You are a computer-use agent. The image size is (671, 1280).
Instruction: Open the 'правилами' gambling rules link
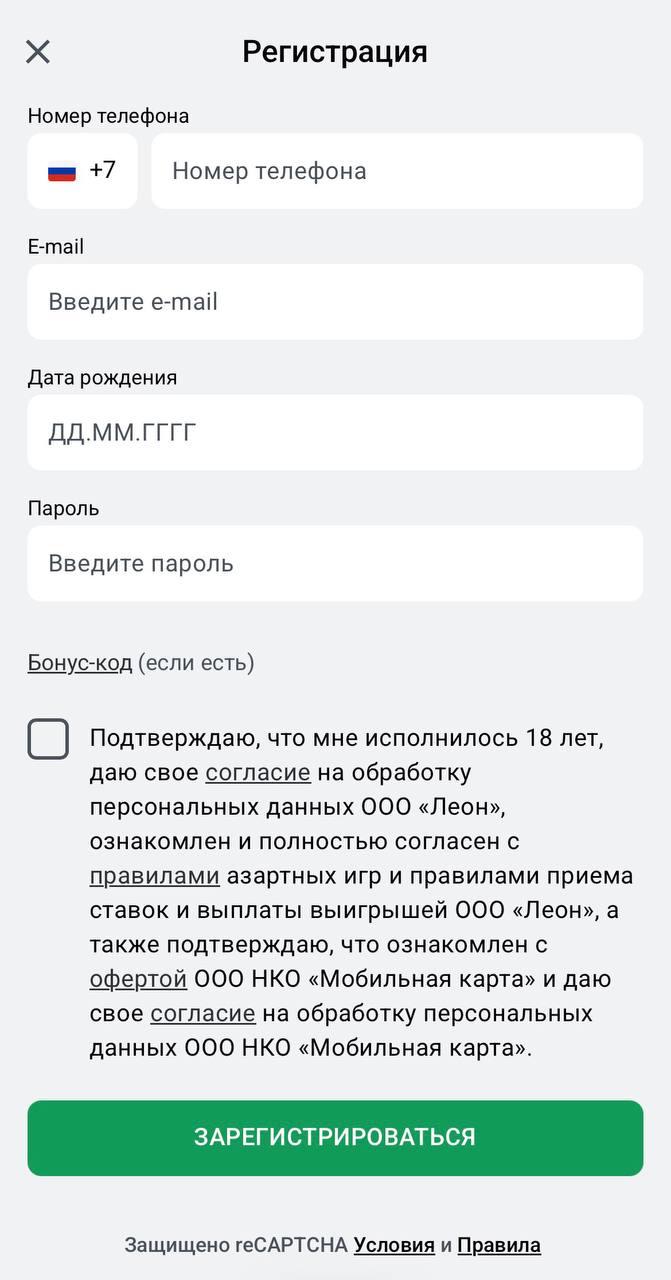pyautogui.click(x=154, y=876)
